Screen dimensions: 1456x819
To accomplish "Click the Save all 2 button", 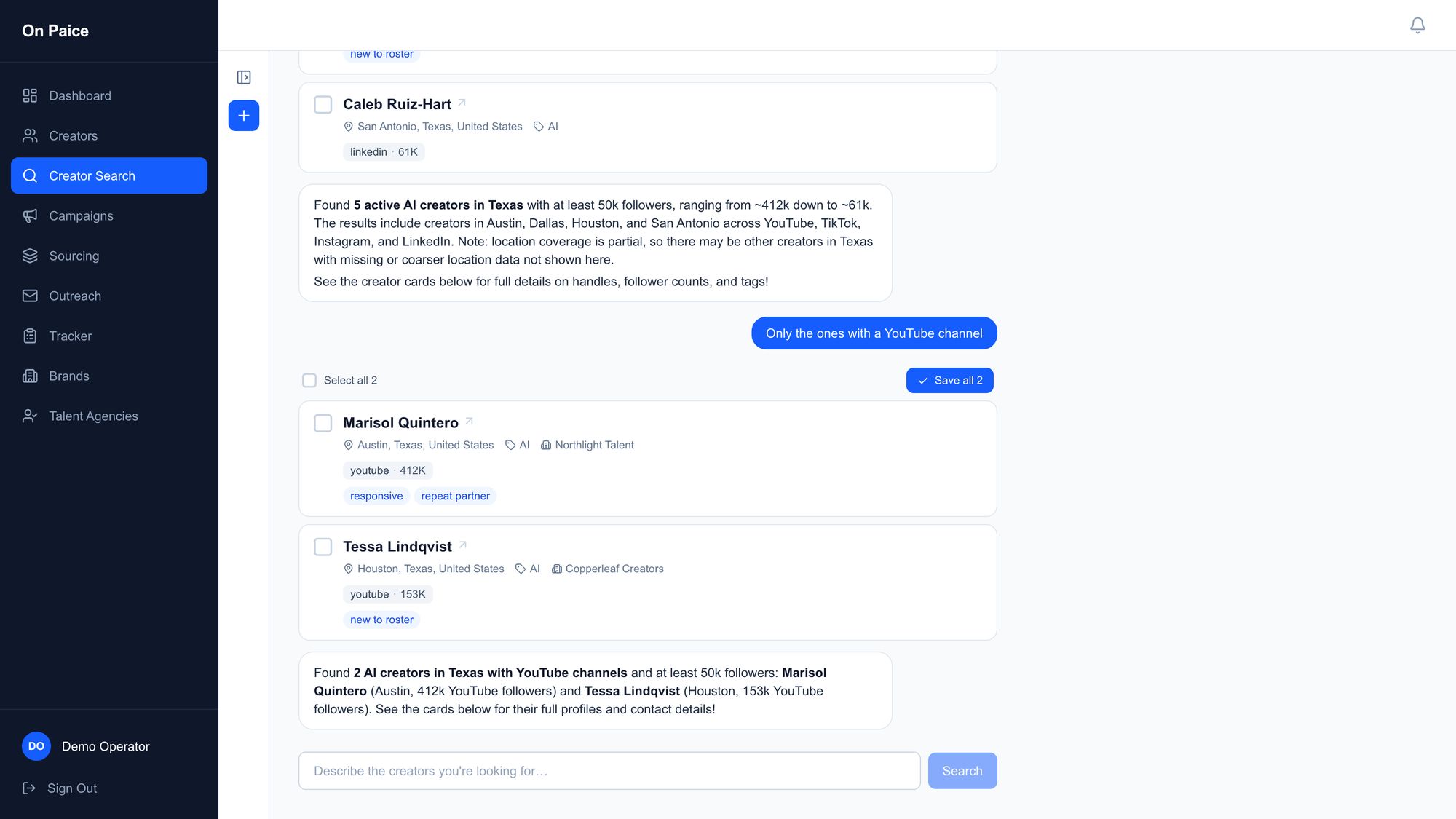I will [950, 380].
